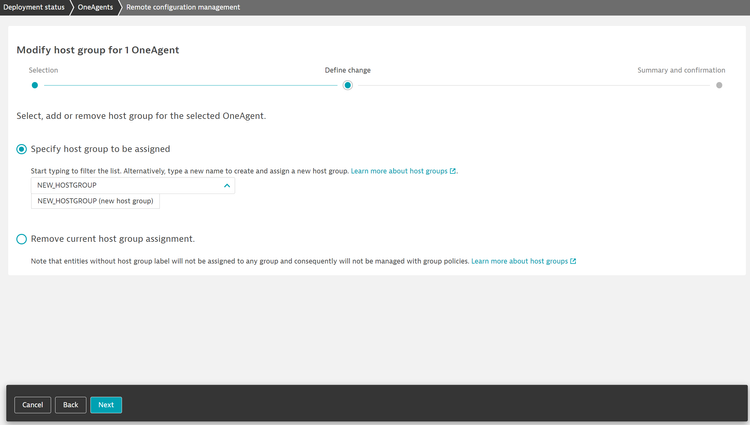This screenshot has height=425, width=750.
Task: Choose NEW_HOSTGROUP (new host group) option
Action: 95,201
